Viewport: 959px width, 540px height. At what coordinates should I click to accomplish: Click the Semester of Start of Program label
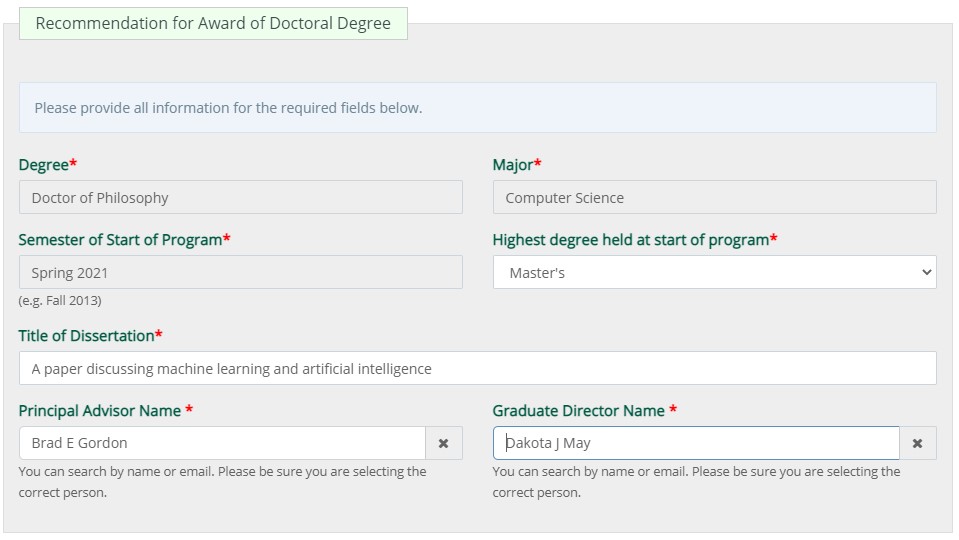pos(120,239)
